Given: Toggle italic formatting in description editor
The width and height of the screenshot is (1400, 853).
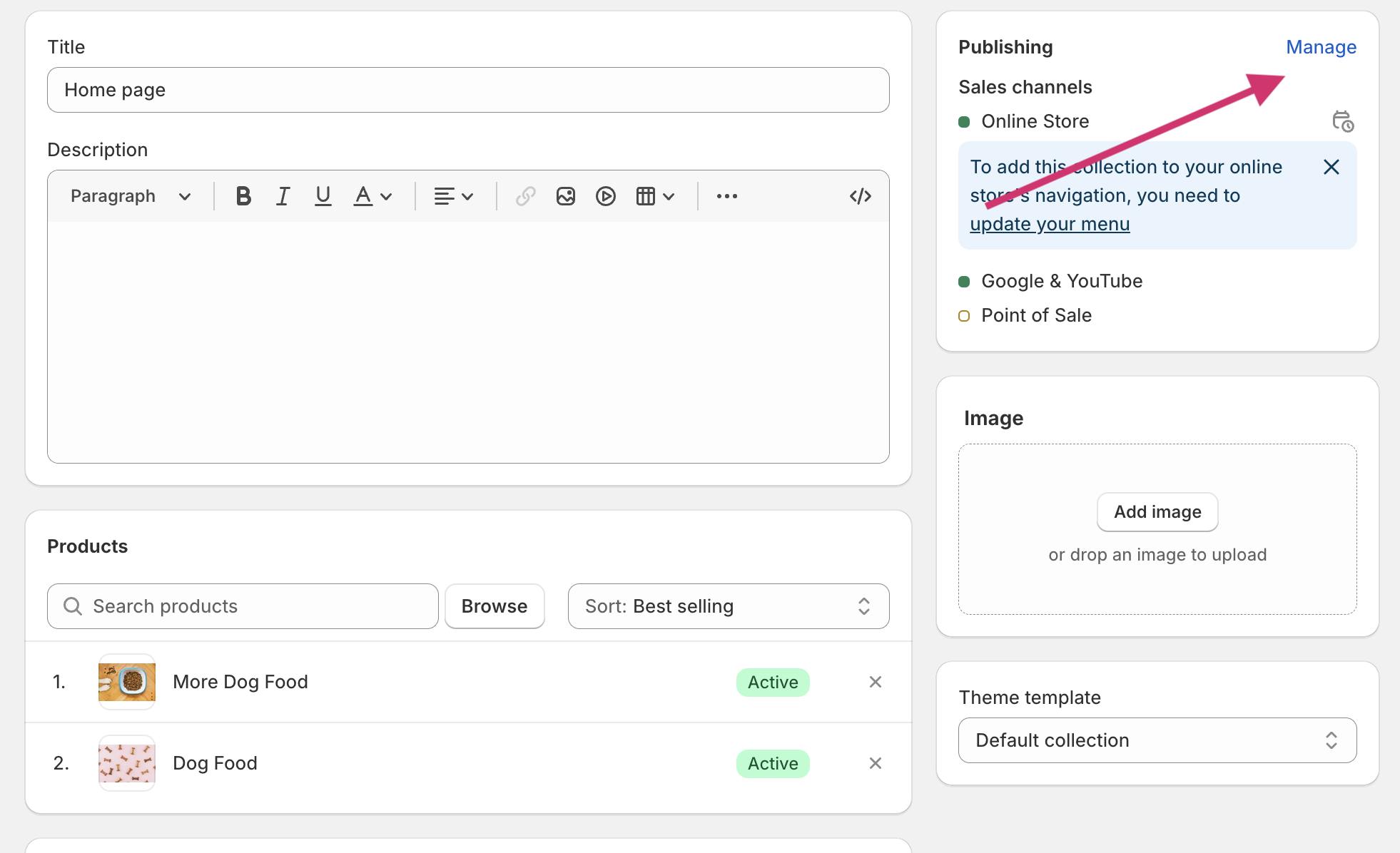Looking at the screenshot, I should pos(283,196).
